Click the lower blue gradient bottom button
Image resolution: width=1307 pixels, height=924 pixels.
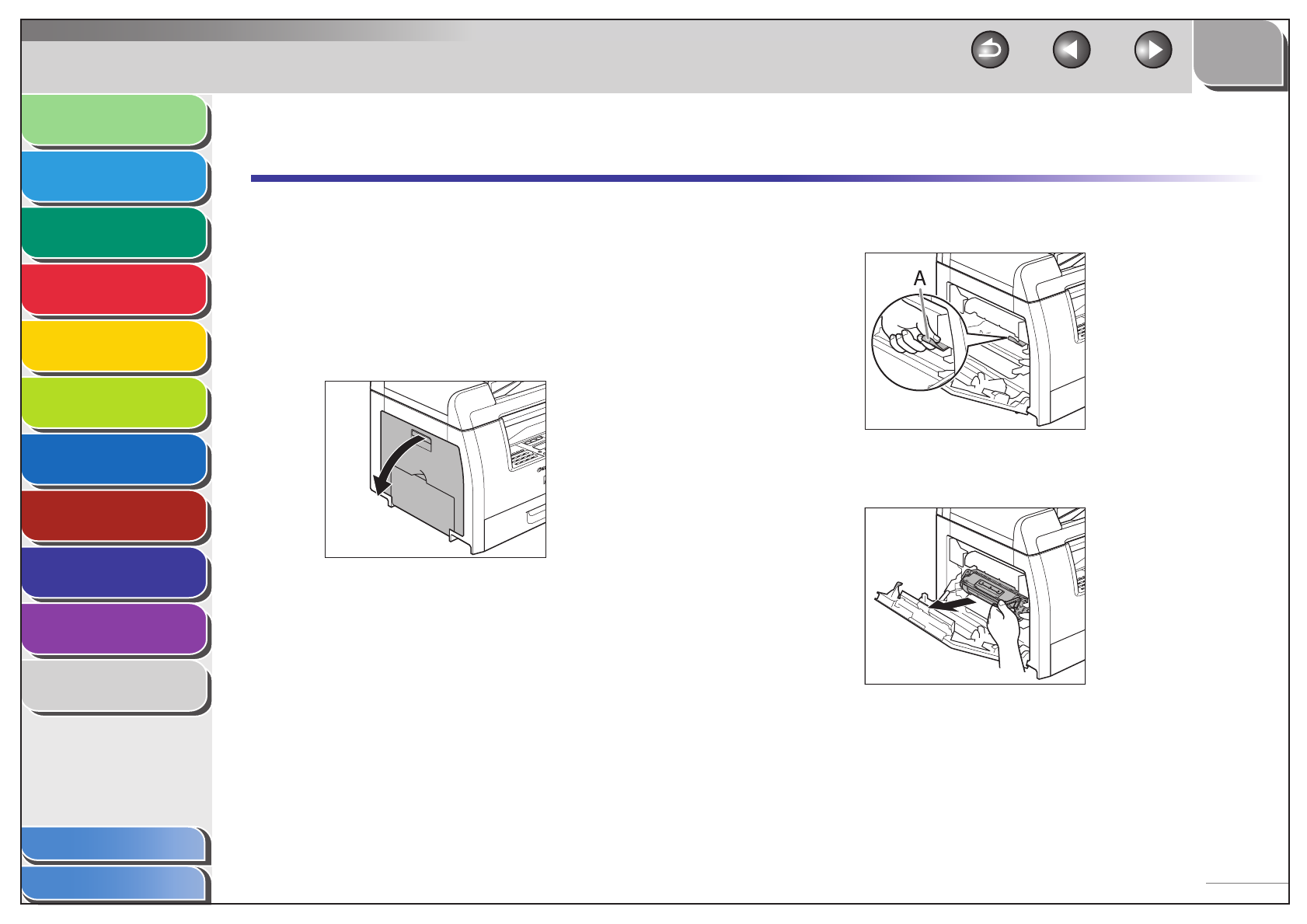[x=115, y=884]
